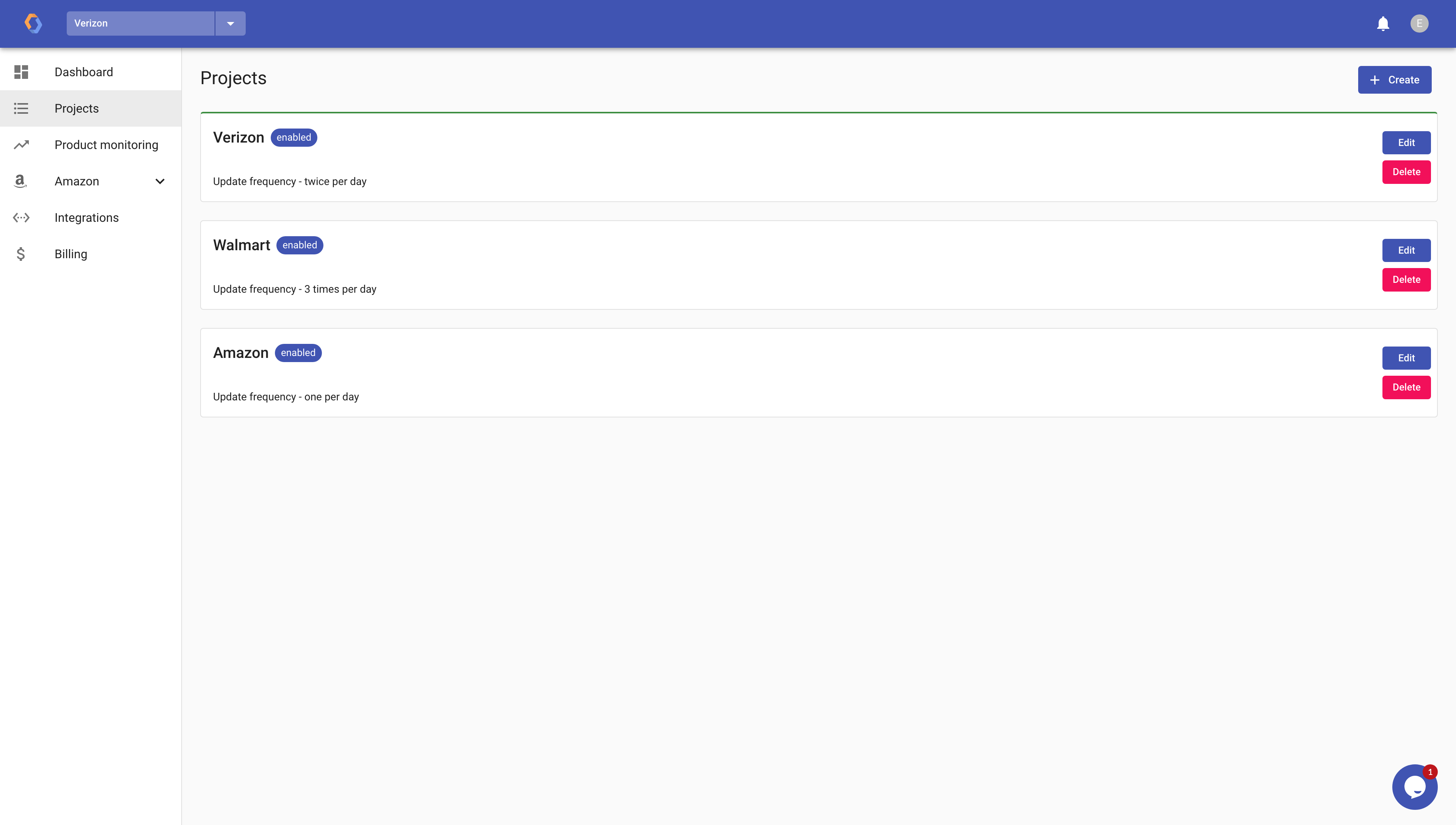
Task: Open the Integrations menu item
Action: [x=87, y=218]
